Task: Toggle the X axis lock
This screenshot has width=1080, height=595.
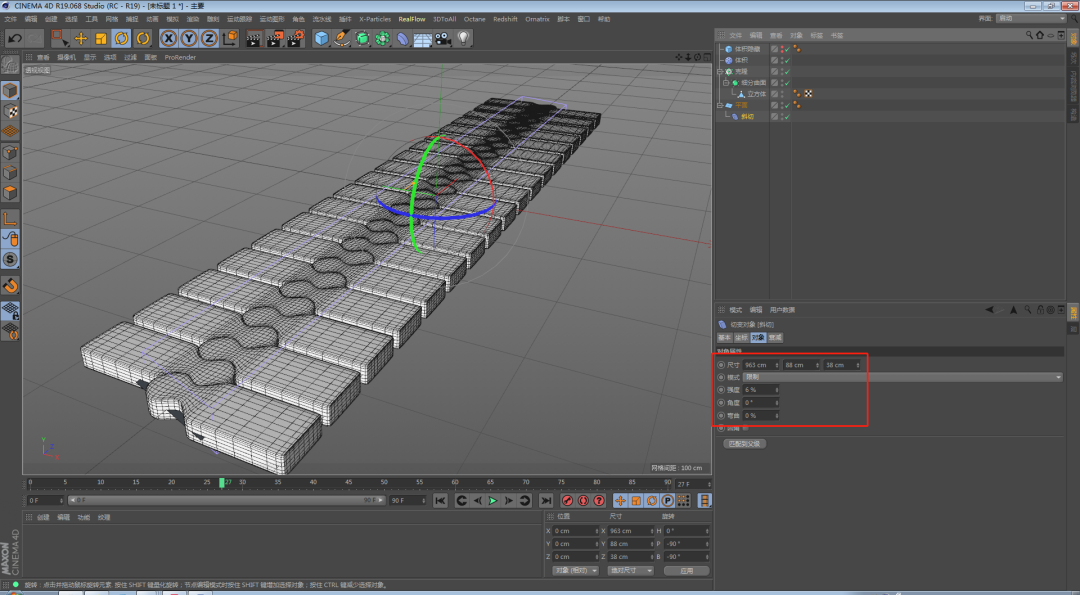Action: pyautogui.click(x=168, y=38)
